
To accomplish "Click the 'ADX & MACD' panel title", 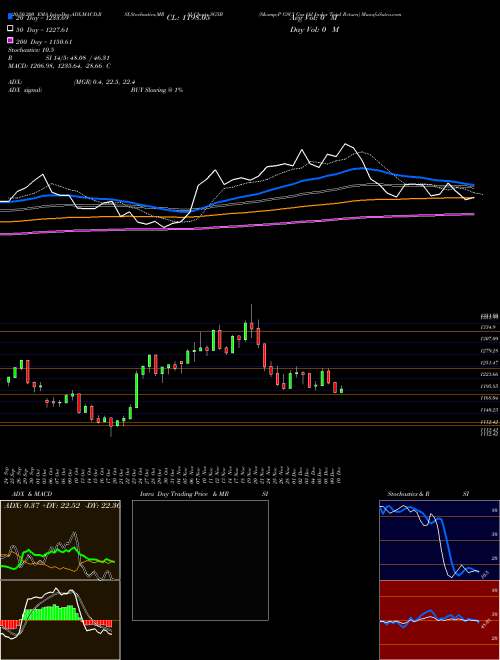I will pyautogui.click(x=32, y=494).
